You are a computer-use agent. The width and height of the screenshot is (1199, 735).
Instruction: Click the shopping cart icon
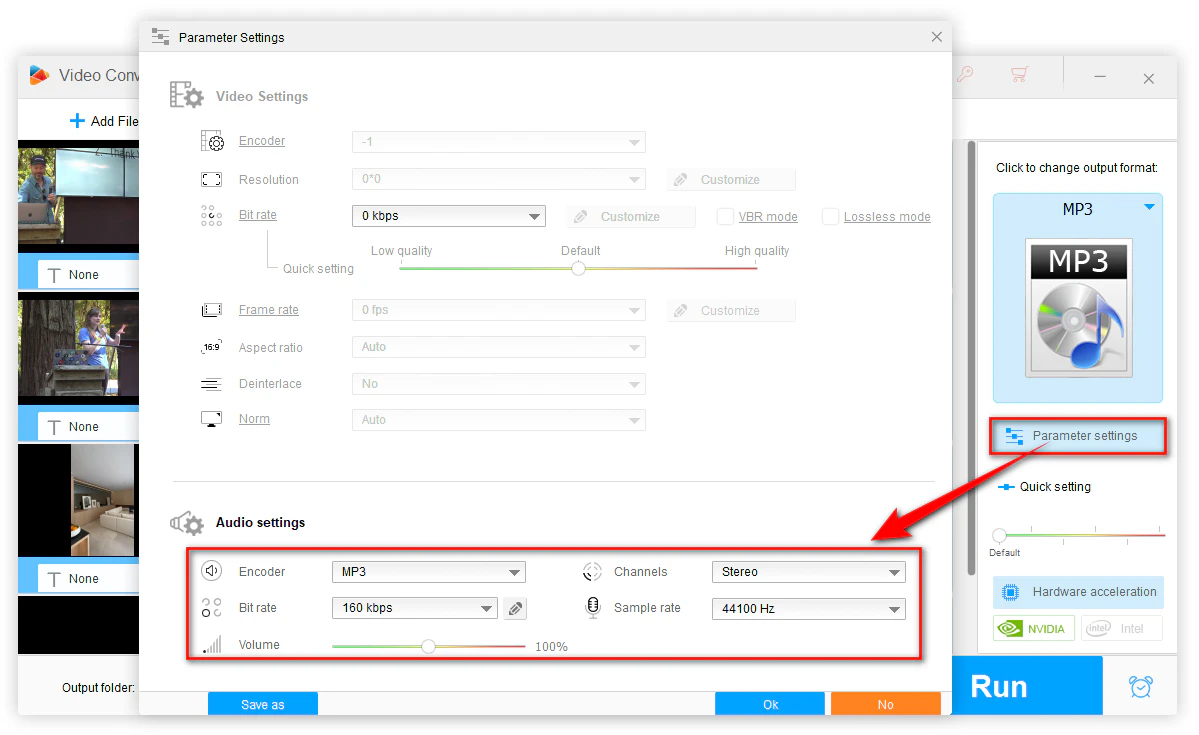coord(1019,74)
